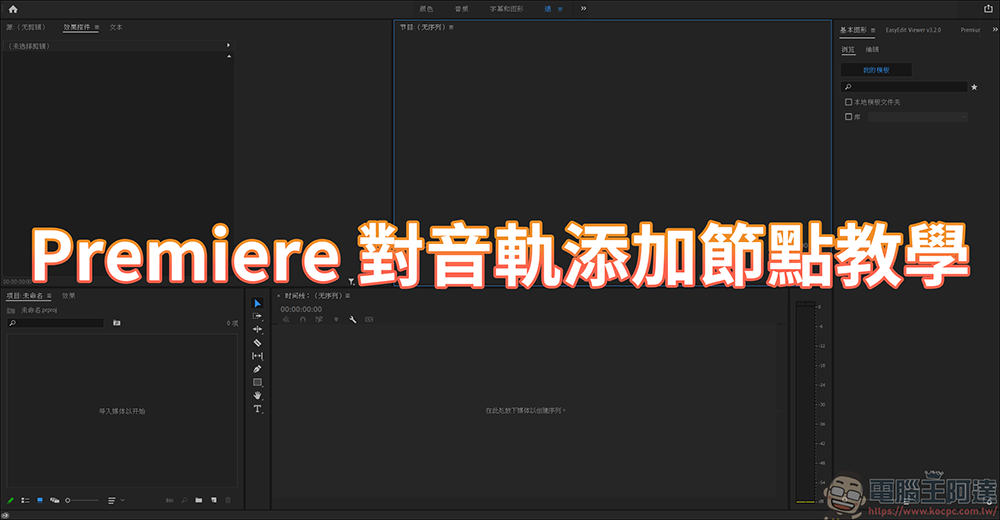Enable the library checkbox
Screen dimensions: 1000x520
click(848, 117)
